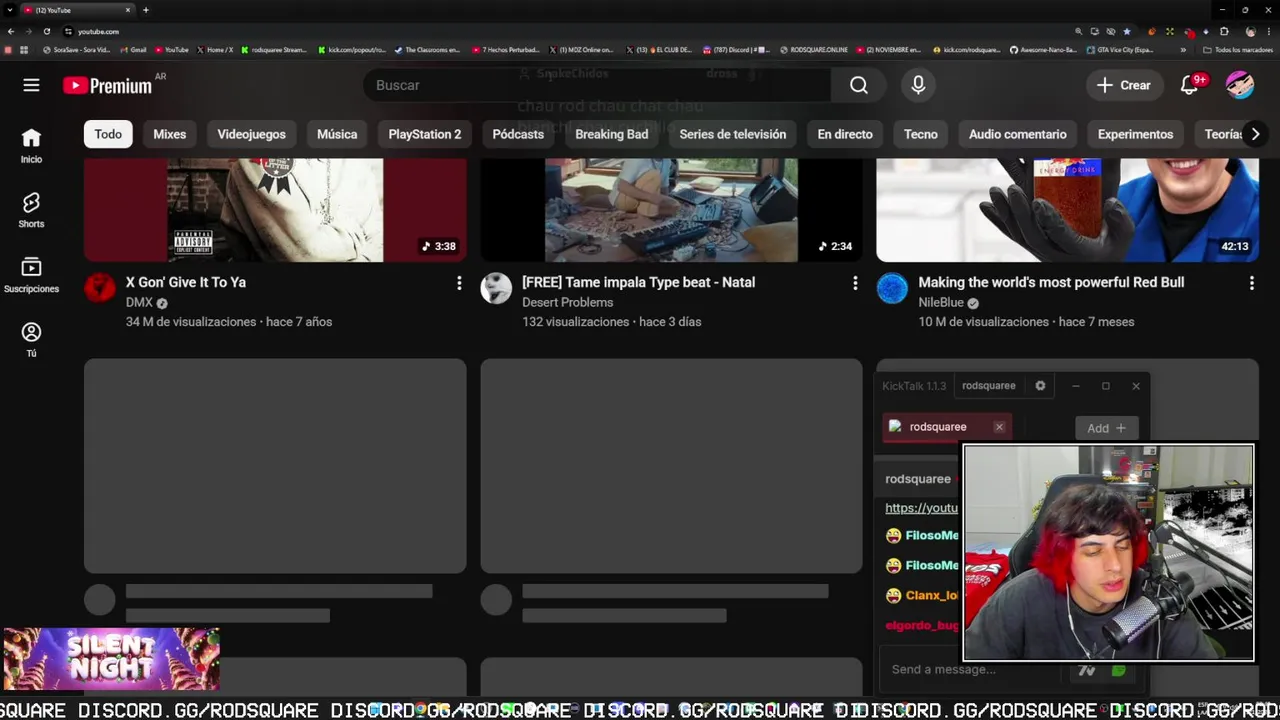This screenshot has height=720, width=1280.
Task: Open the DMX video thumbnail
Action: click(275, 210)
